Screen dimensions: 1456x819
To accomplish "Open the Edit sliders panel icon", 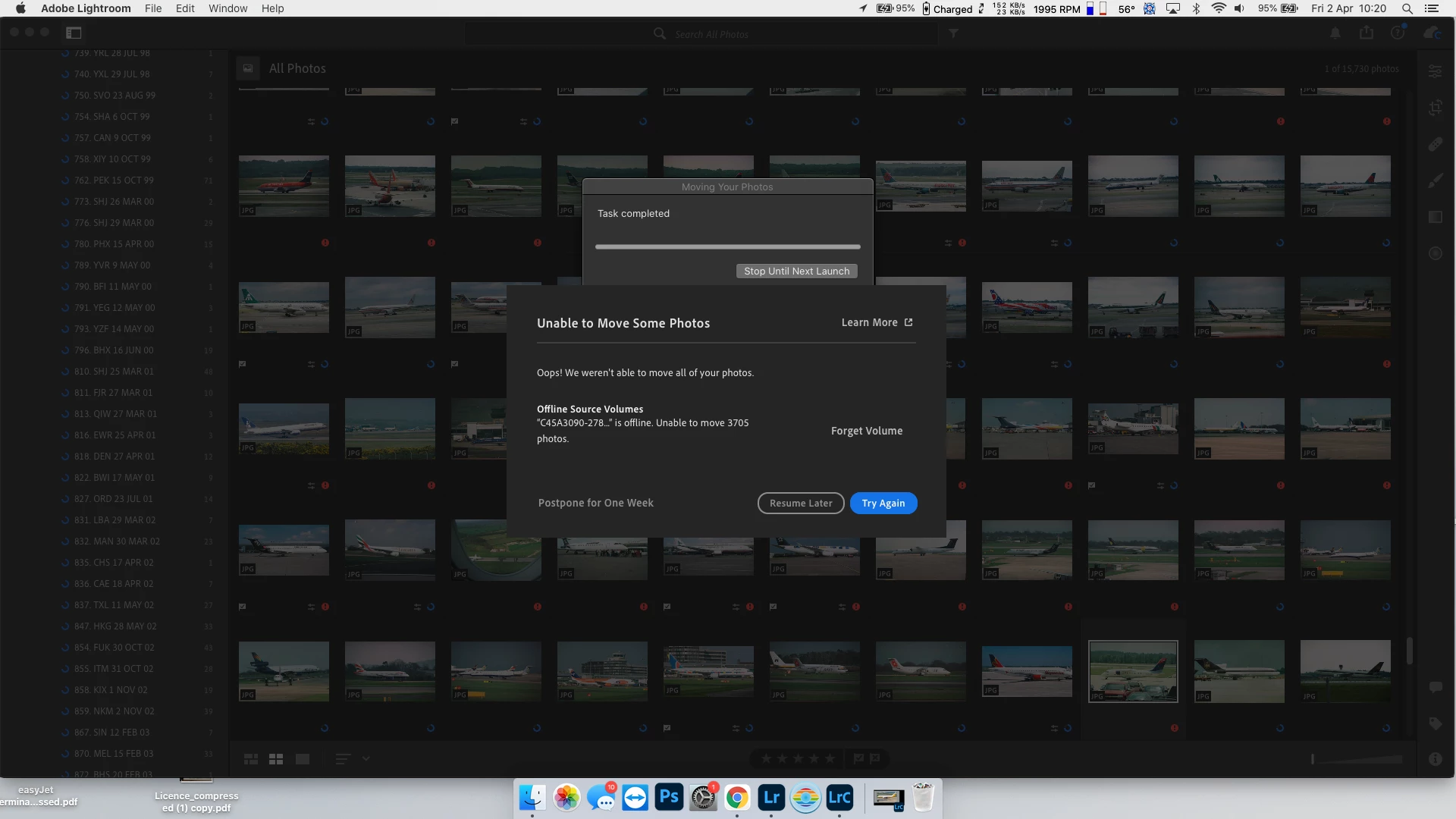I will pos(1435,71).
